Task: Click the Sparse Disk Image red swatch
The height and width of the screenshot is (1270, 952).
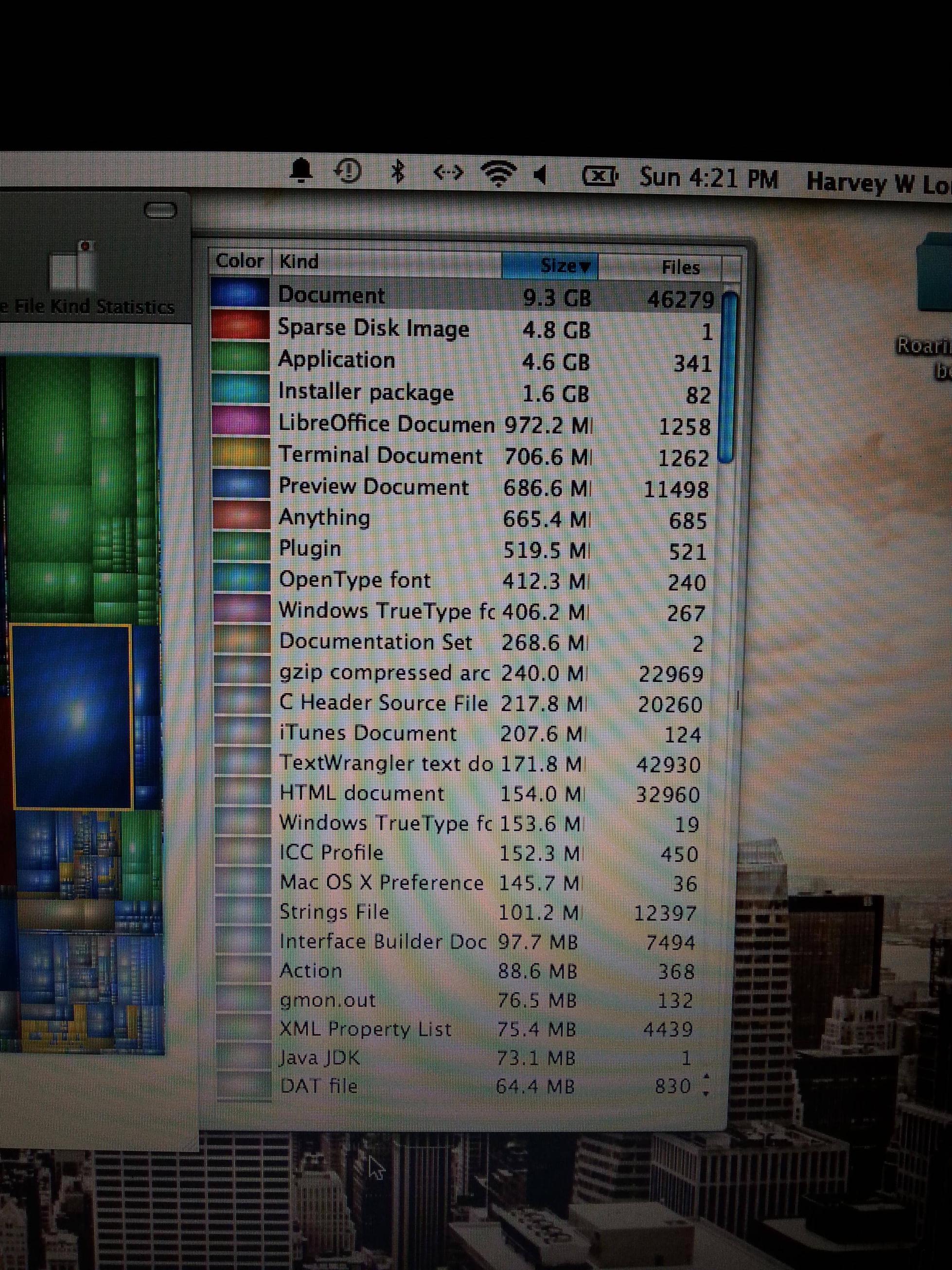Action: [240, 325]
